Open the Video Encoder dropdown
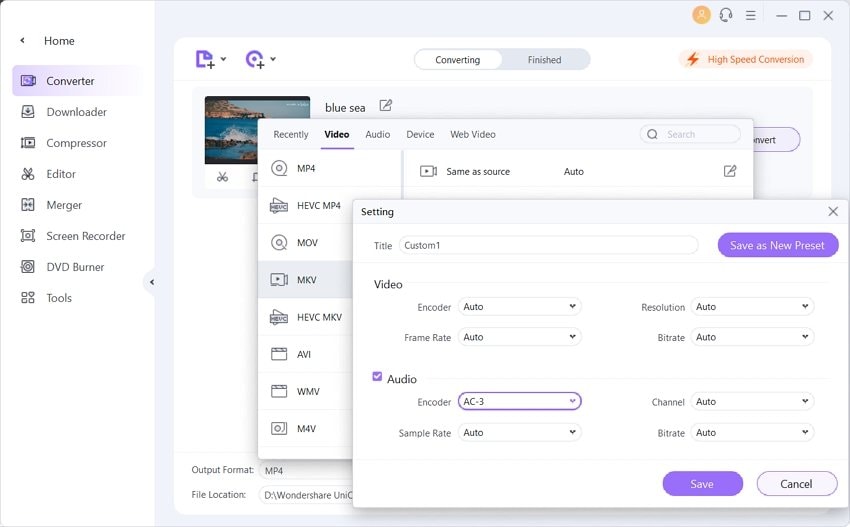The width and height of the screenshot is (850, 527). [519, 306]
